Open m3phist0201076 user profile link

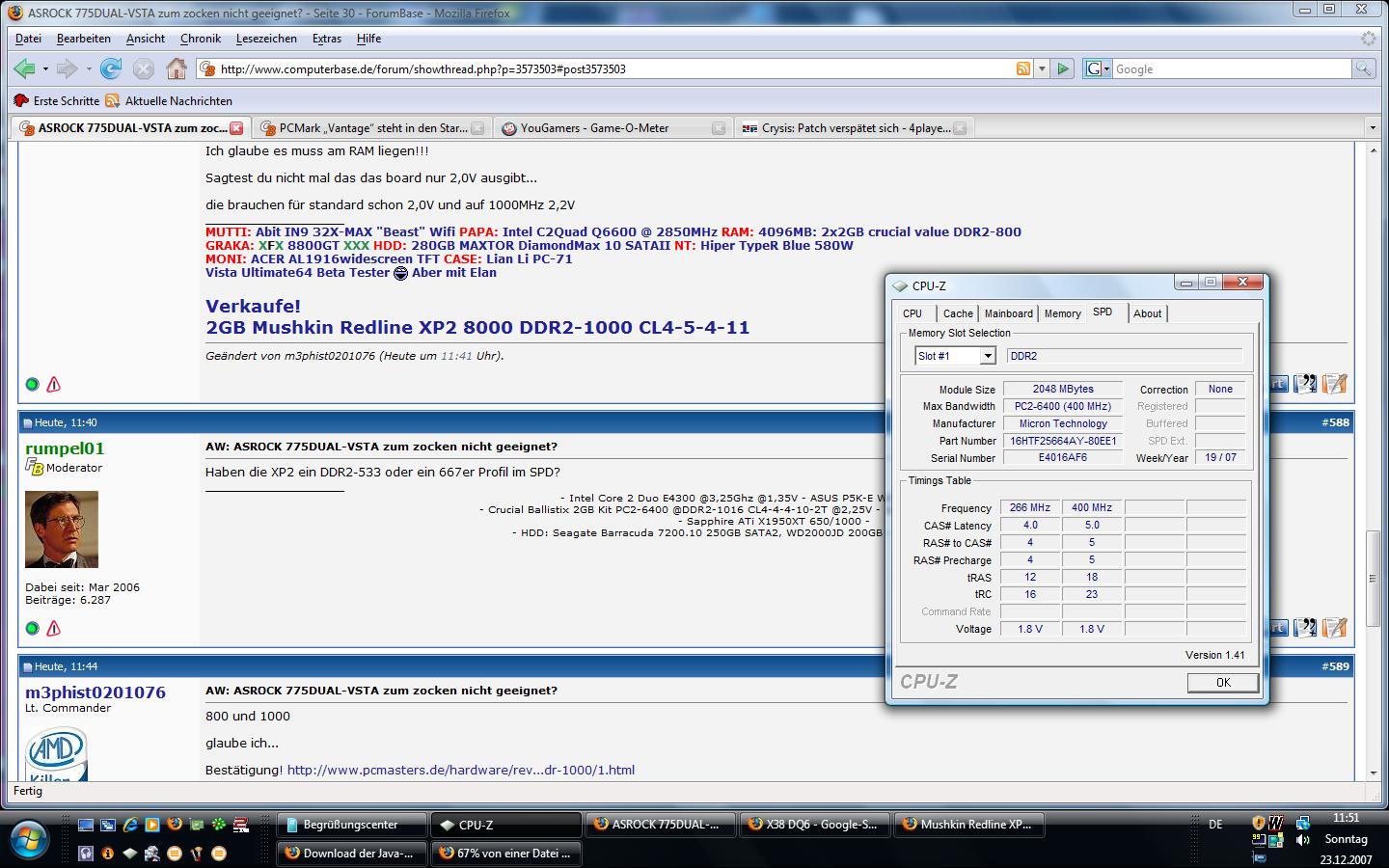click(95, 692)
